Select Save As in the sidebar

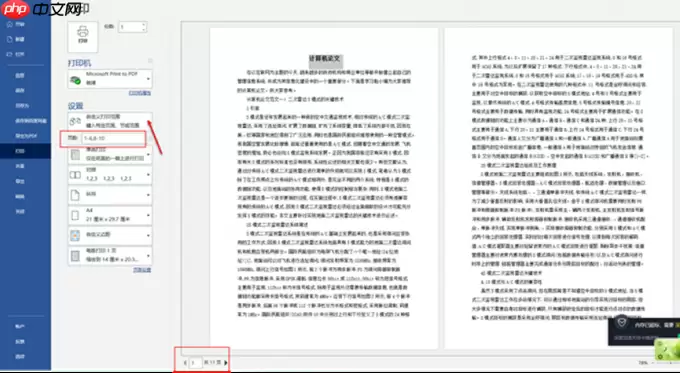(22, 105)
